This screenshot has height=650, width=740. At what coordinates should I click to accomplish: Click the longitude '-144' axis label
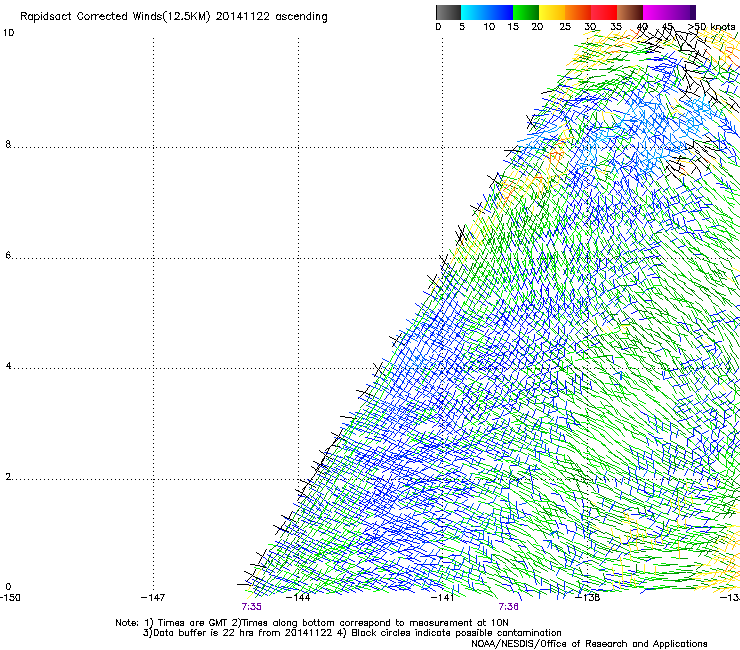click(x=298, y=598)
